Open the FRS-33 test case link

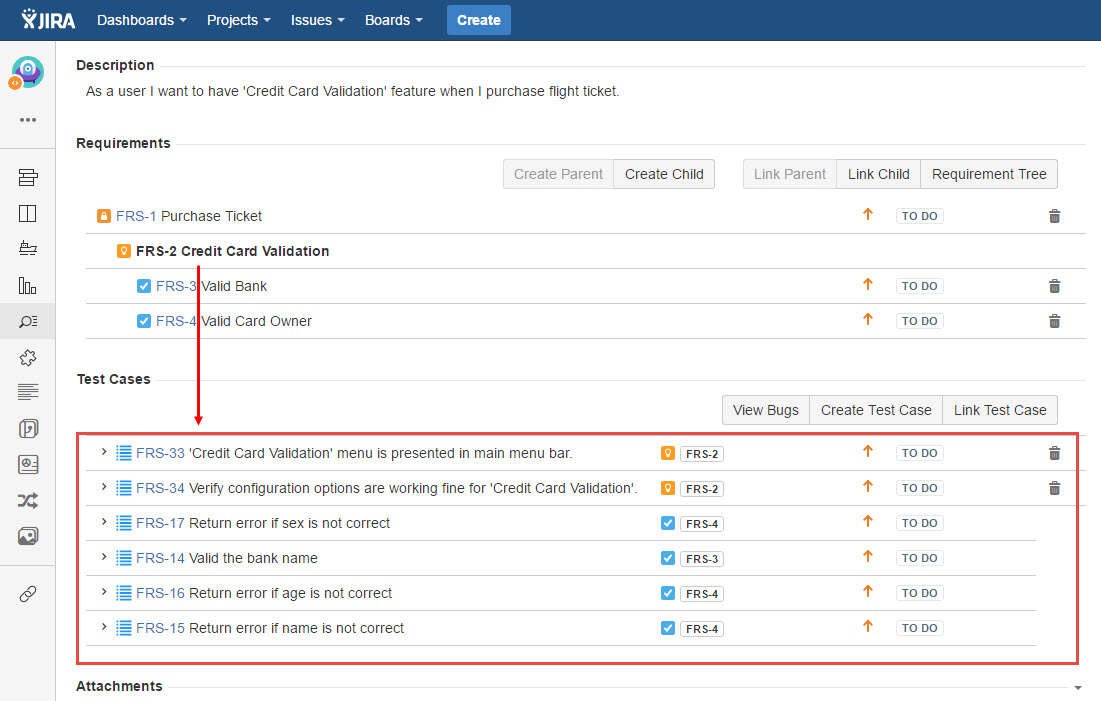point(160,453)
